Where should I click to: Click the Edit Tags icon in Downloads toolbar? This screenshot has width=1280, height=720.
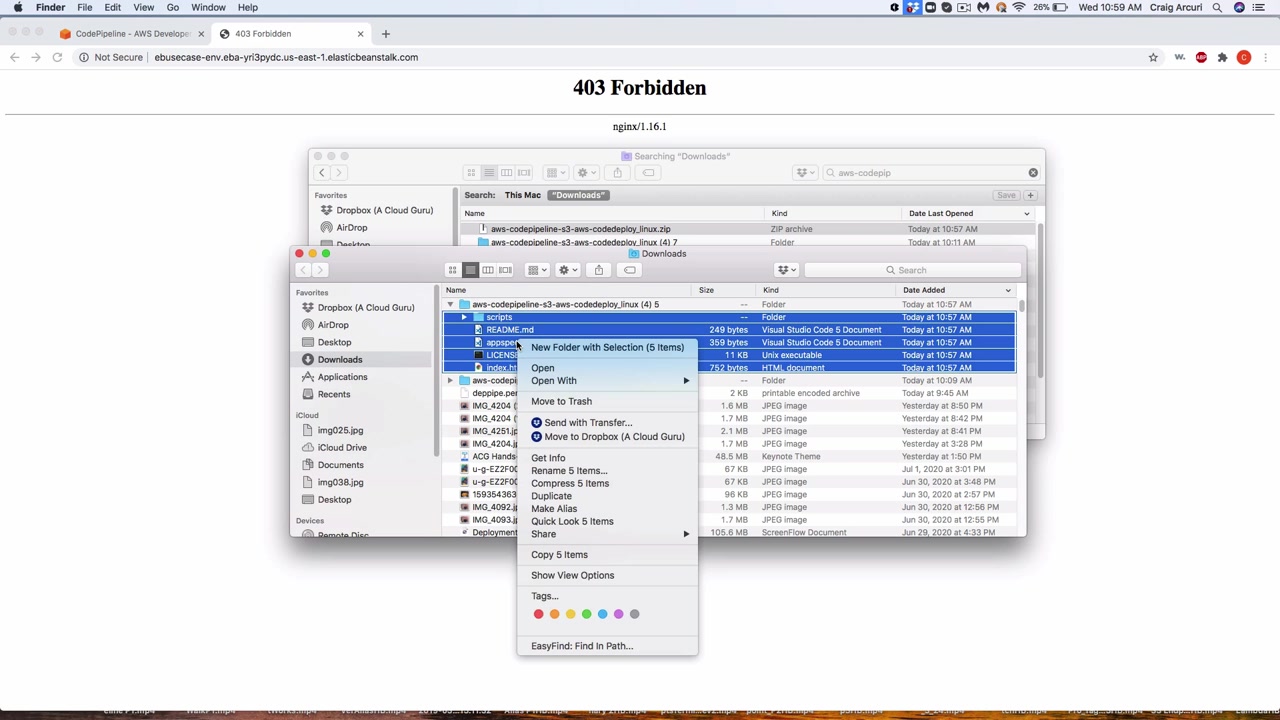pyautogui.click(x=630, y=270)
